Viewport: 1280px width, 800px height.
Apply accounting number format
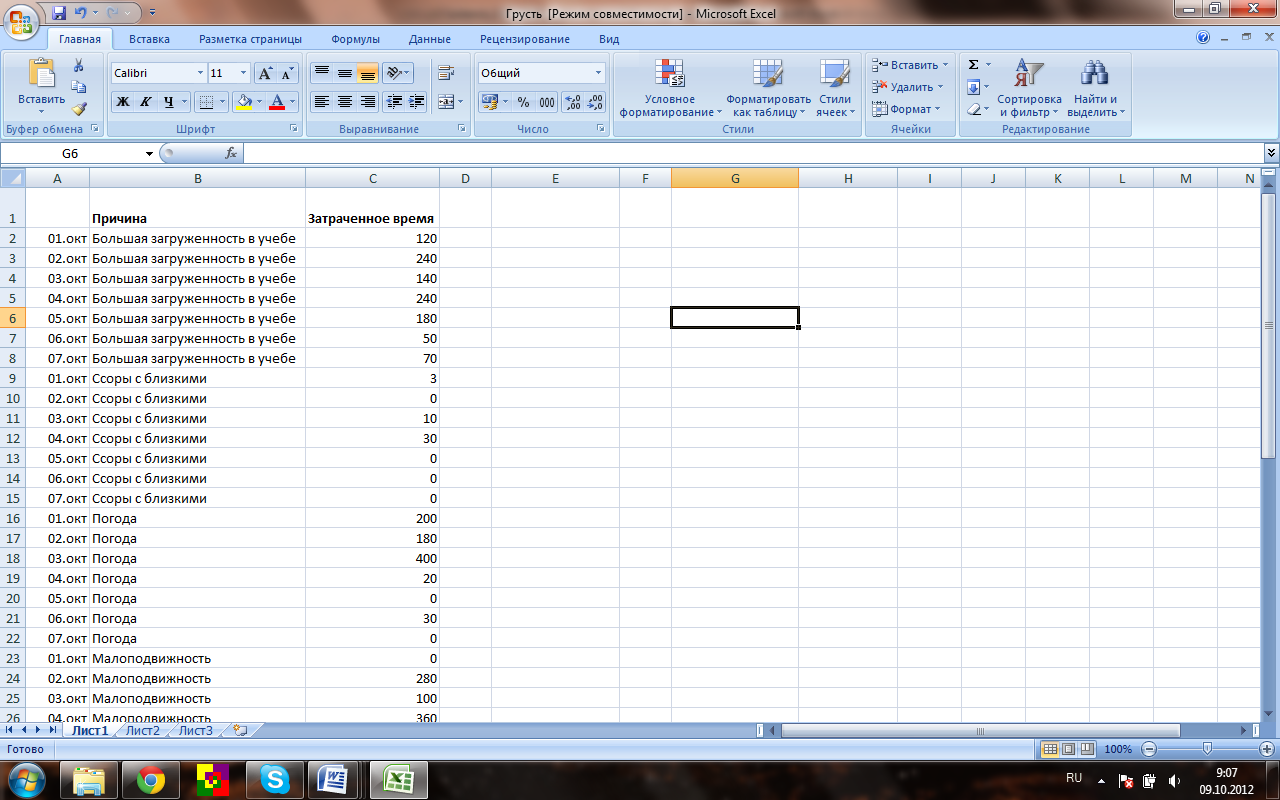489,101
